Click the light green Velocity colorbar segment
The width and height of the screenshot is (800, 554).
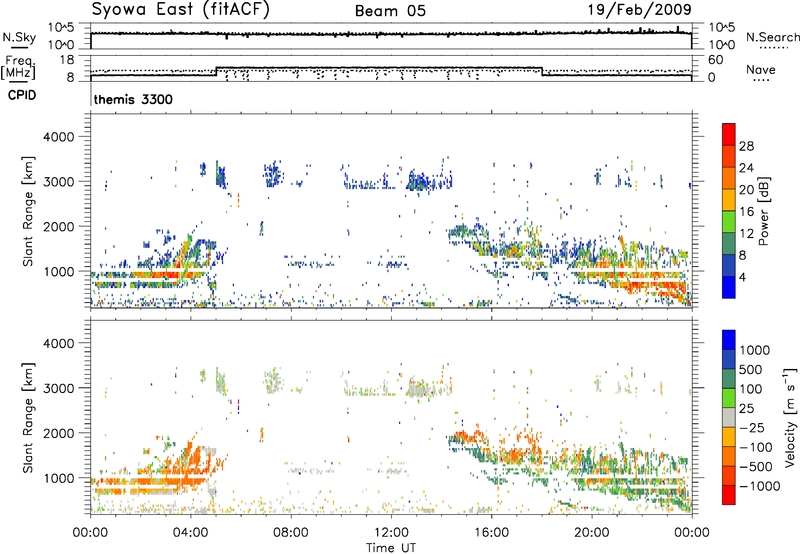tap(729, 398)
